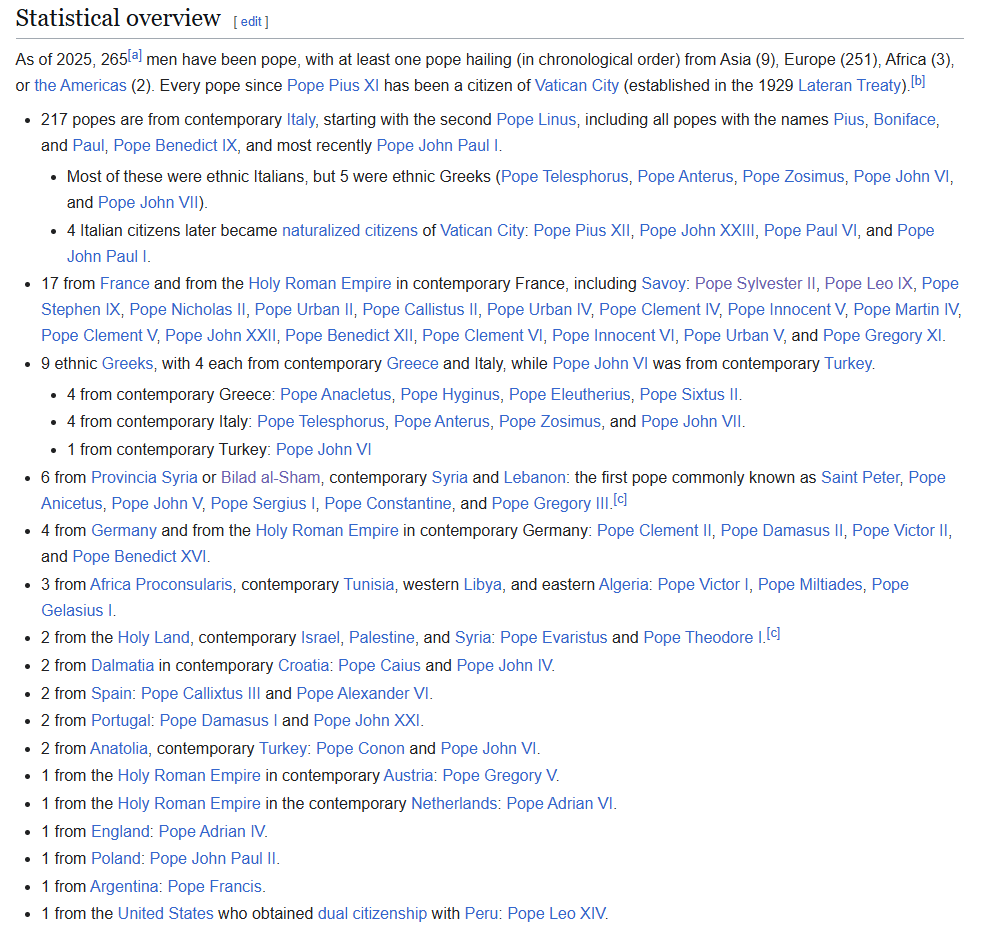
Task: Click the Boniface name link
Action: point(904,120)
